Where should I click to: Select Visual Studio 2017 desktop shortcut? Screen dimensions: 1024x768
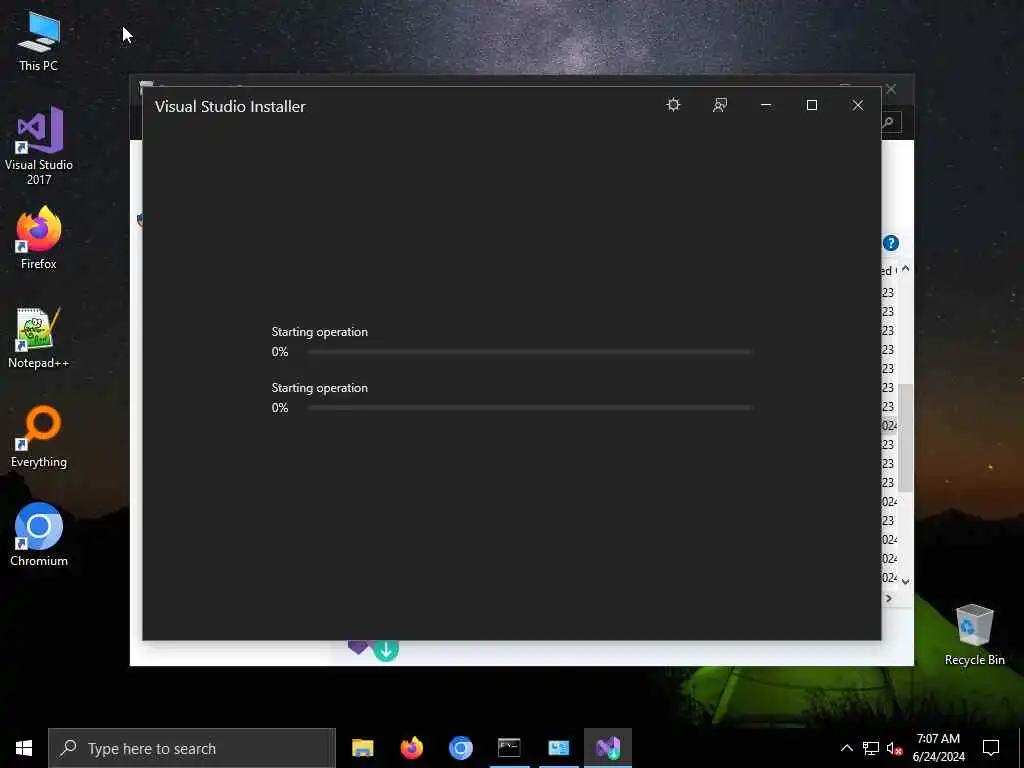39,146
